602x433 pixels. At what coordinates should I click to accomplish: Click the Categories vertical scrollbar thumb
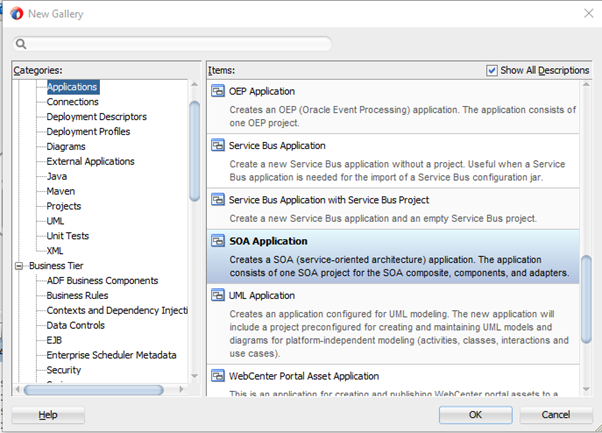tap(195, 151)
